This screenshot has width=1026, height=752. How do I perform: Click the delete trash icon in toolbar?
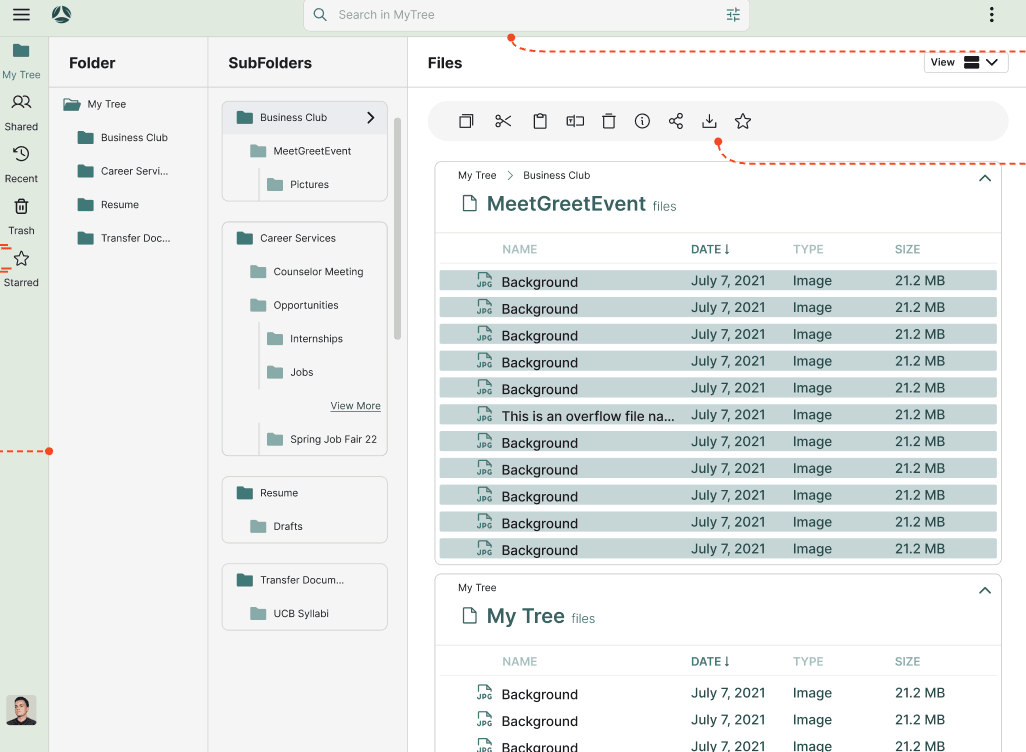[x=609, y=121]
